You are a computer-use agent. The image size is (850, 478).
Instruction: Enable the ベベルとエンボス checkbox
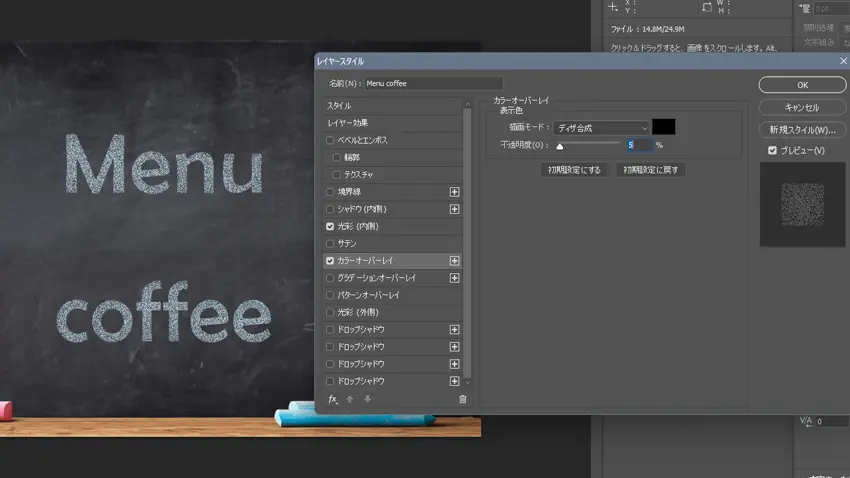click(x=331, y=141)
